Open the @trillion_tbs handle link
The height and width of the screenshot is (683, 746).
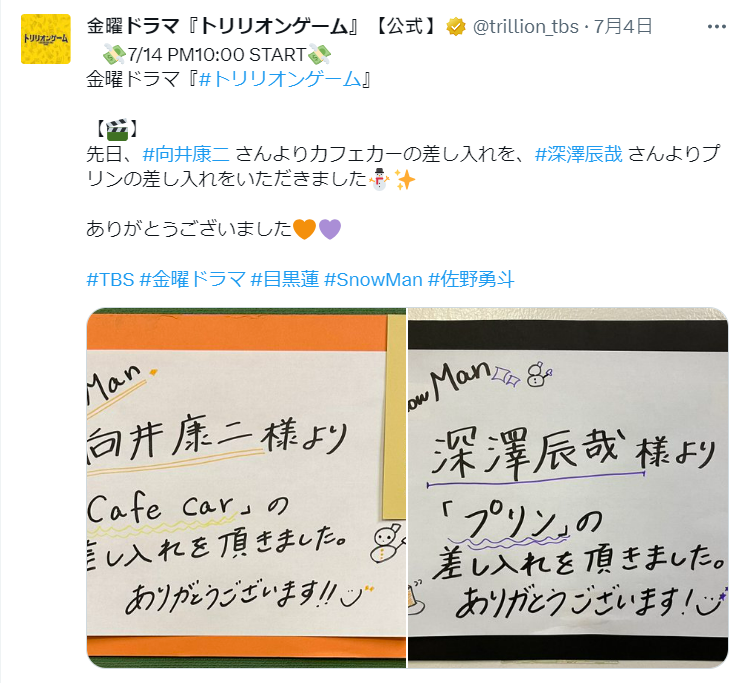click(525, 27)
